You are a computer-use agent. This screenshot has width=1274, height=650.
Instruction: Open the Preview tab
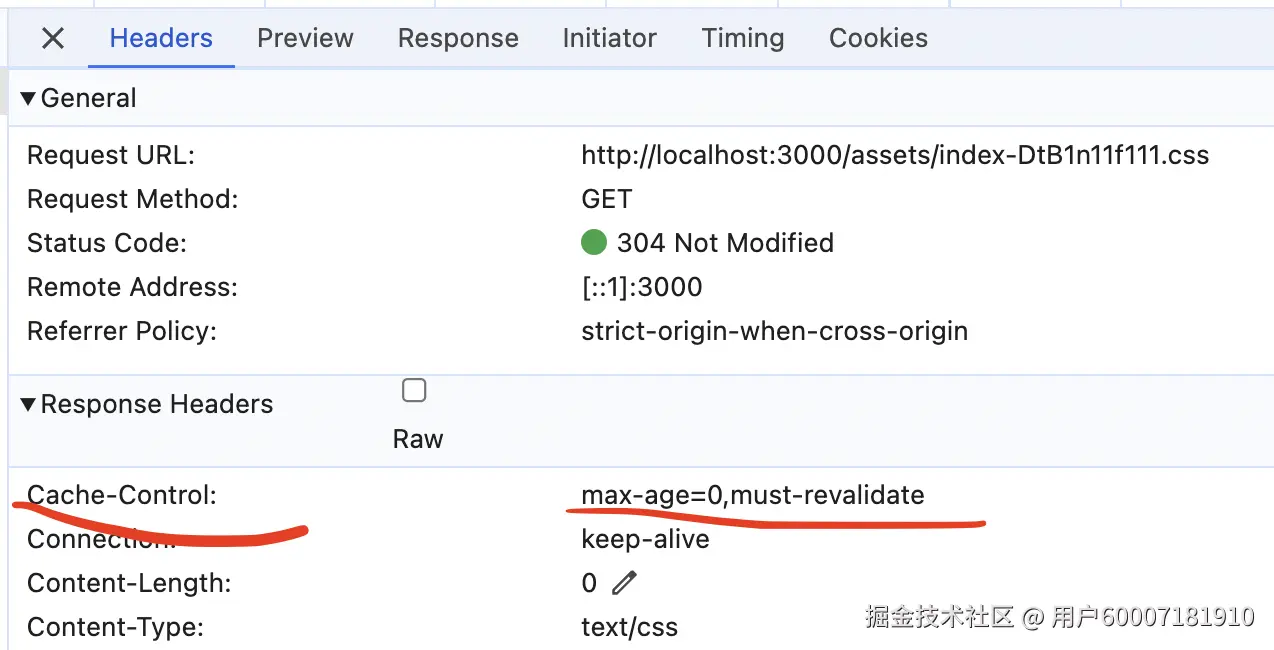point(305,39)
